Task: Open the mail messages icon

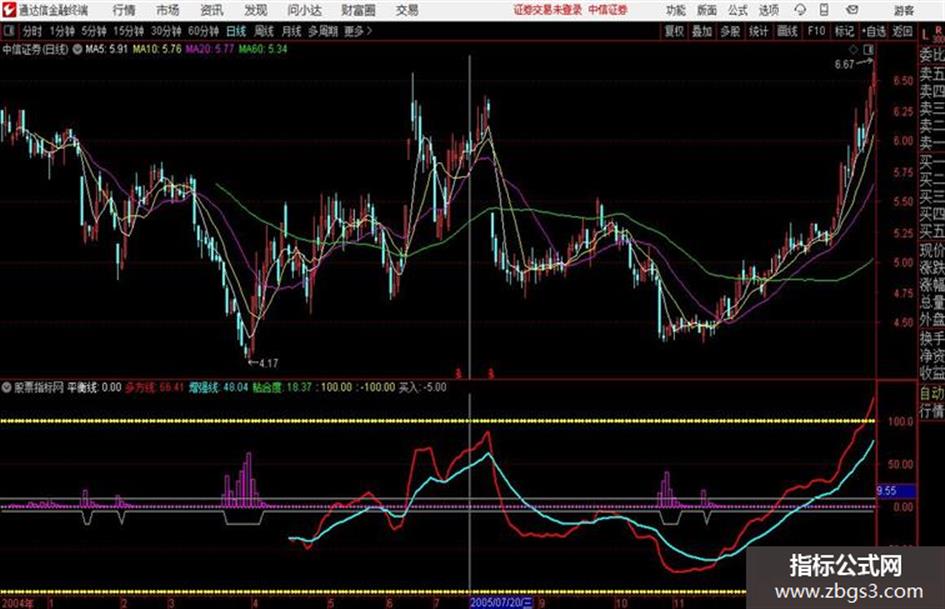Action: pyautogui.click(x=852, y=10)
